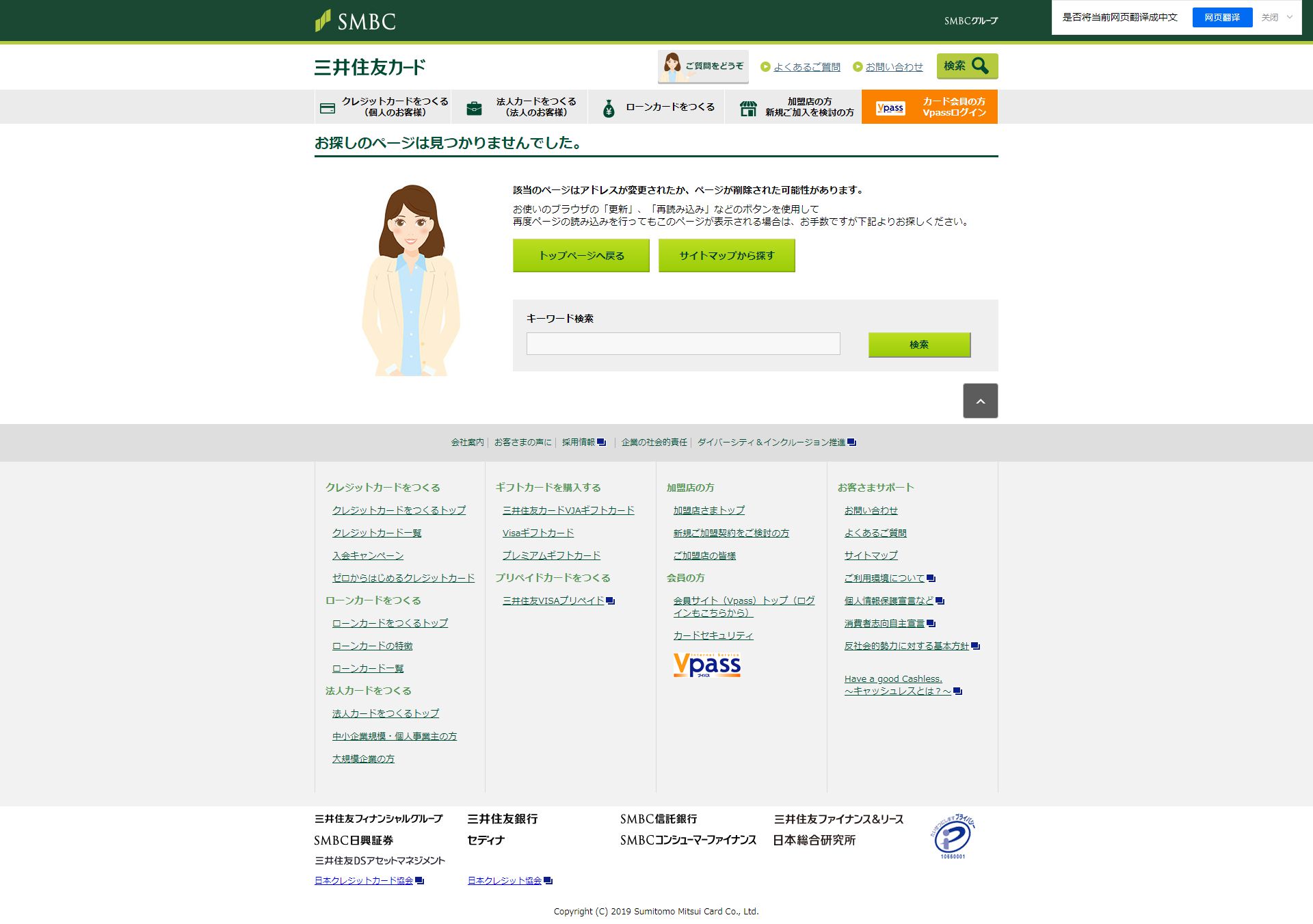Open ローンカードをつくる nav tab
This screenshot has width=1313, height=924.
pos(656,107)
